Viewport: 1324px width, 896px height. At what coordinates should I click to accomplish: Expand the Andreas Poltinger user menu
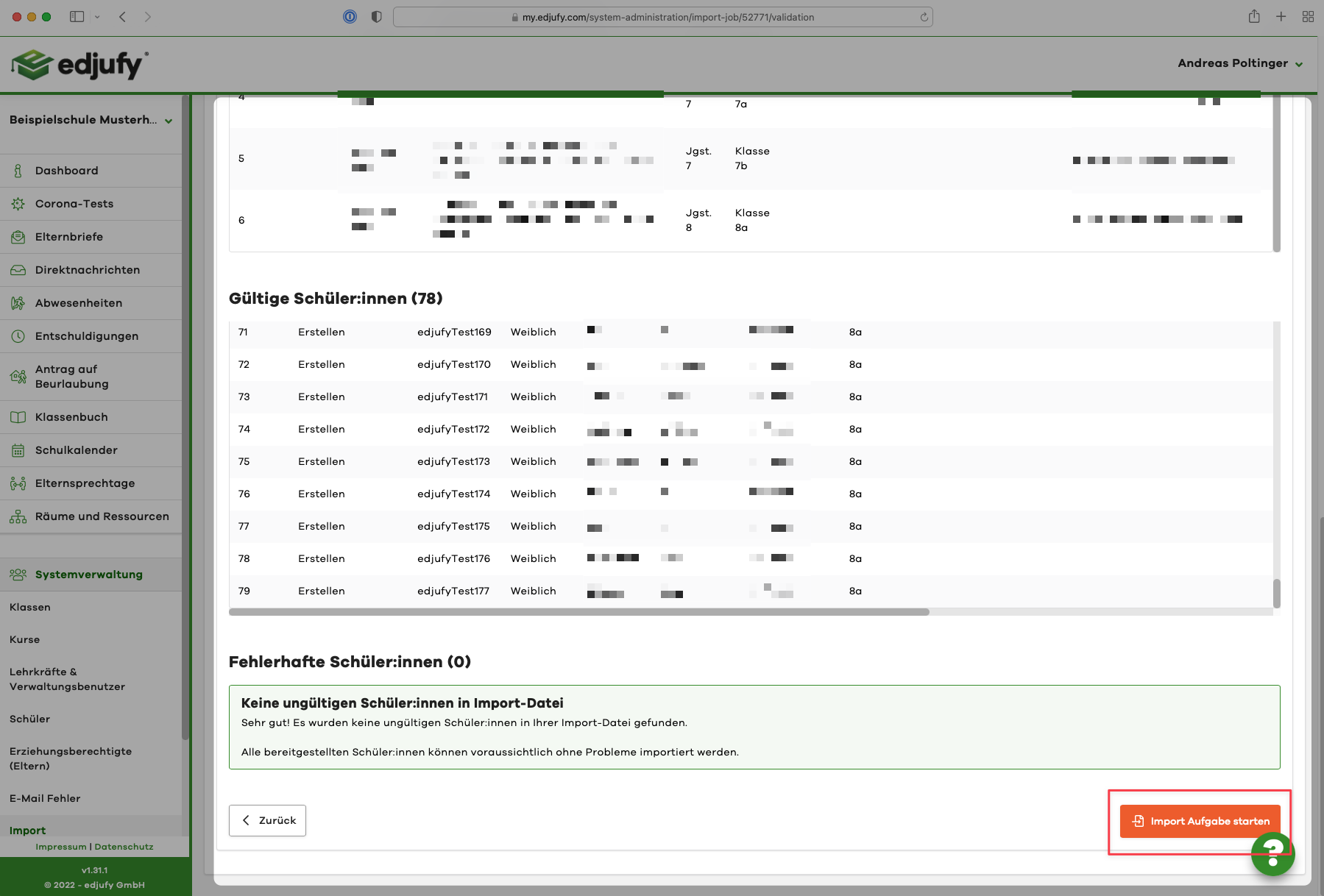(x=1240, y=63)
